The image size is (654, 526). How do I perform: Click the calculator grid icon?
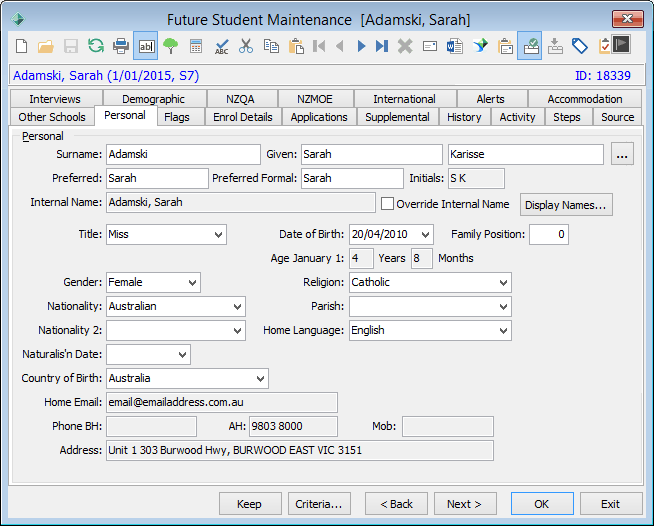(196, 46)
